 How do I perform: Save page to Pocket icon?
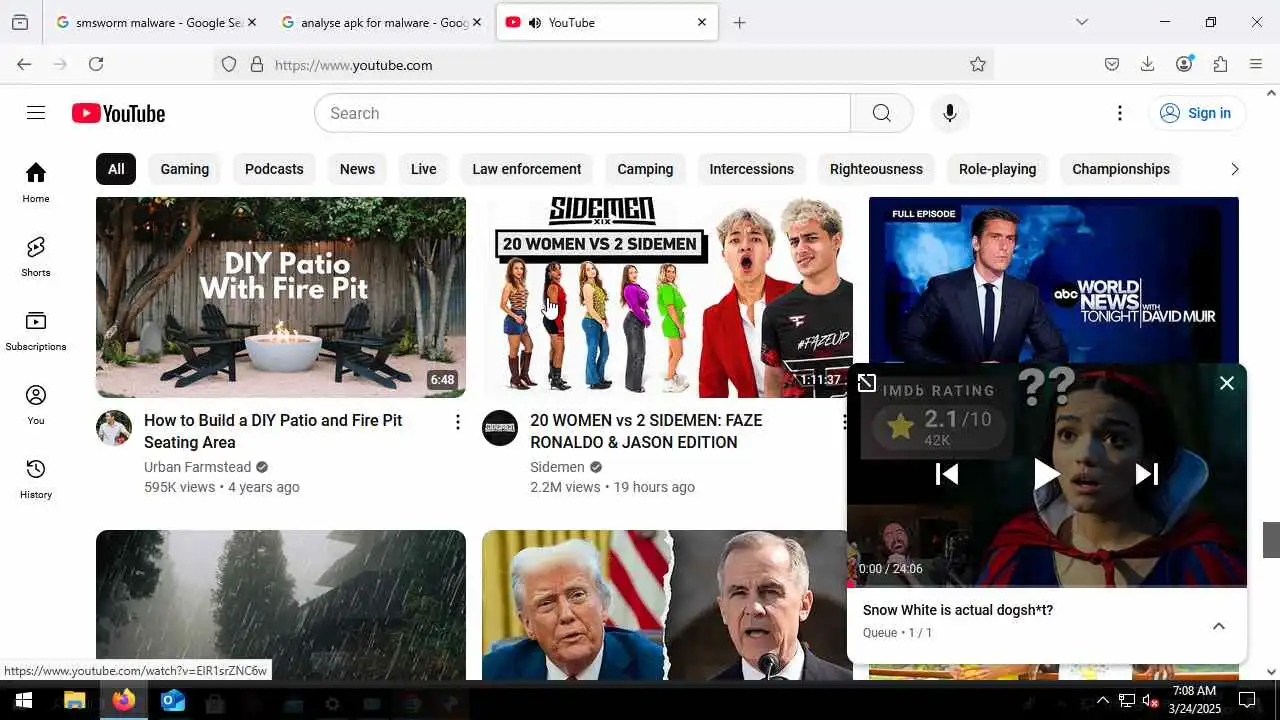point(1112,64)
